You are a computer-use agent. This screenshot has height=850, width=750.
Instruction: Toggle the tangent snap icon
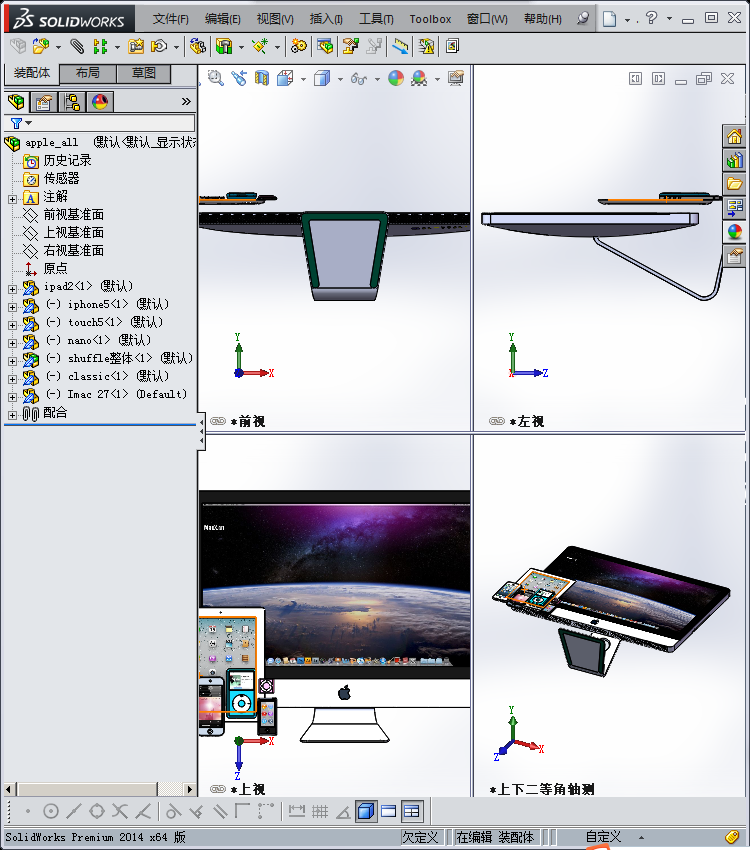(173, 812)
